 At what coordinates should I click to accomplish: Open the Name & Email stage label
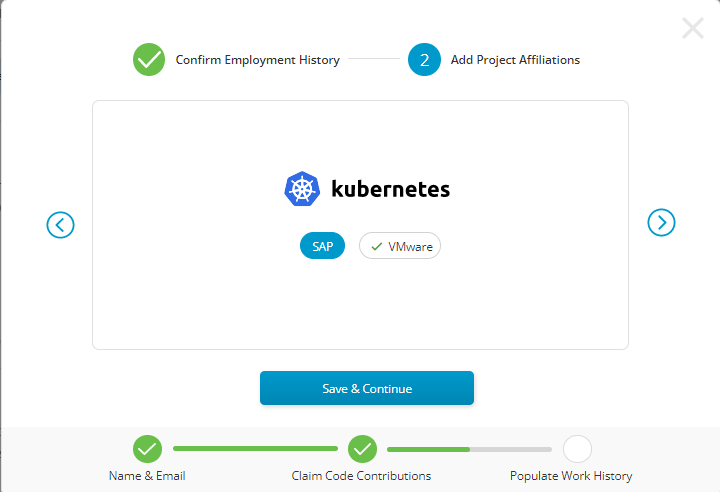click(x=147, y=476)
